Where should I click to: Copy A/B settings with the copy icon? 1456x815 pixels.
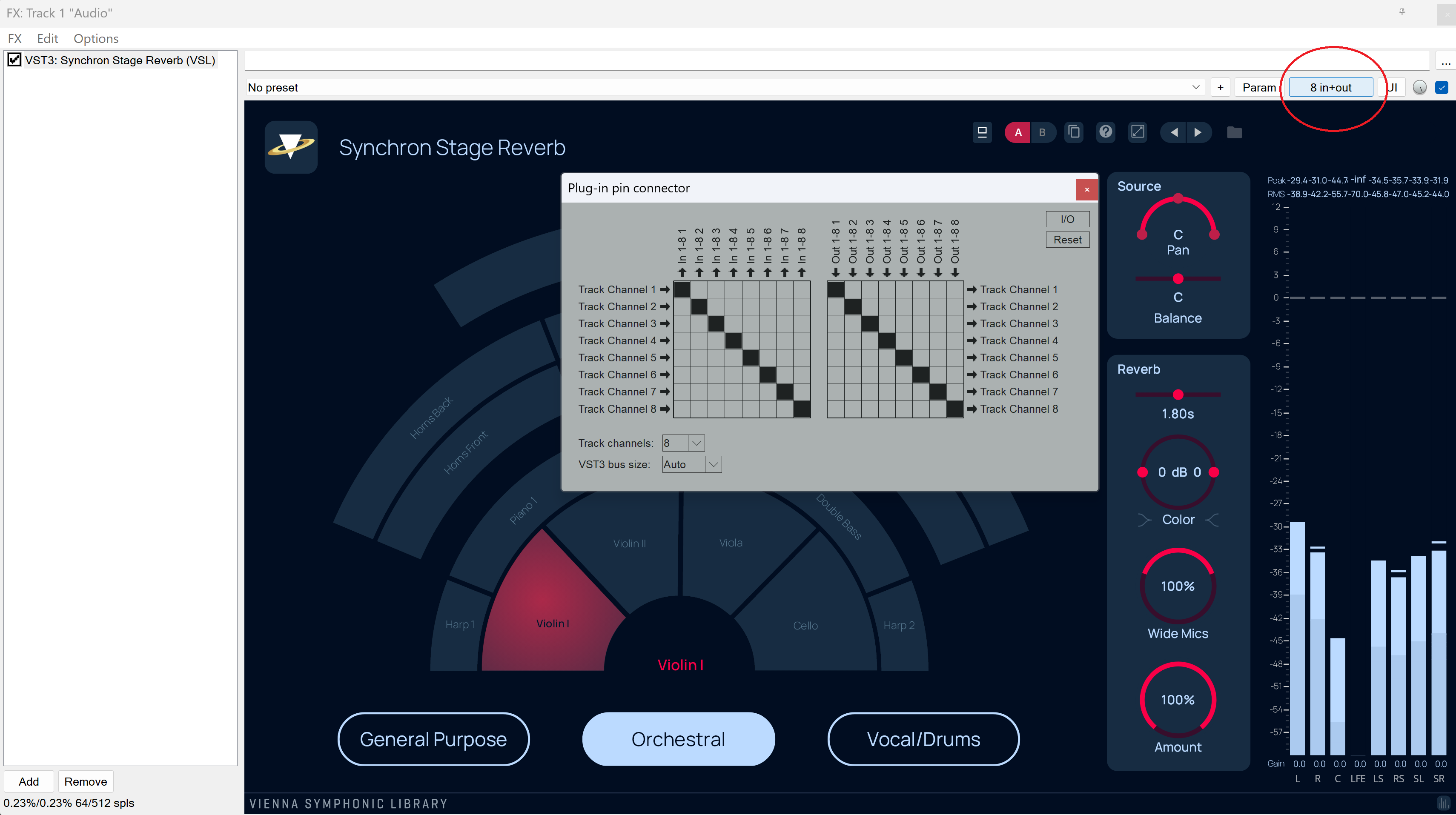(1074, 132)
